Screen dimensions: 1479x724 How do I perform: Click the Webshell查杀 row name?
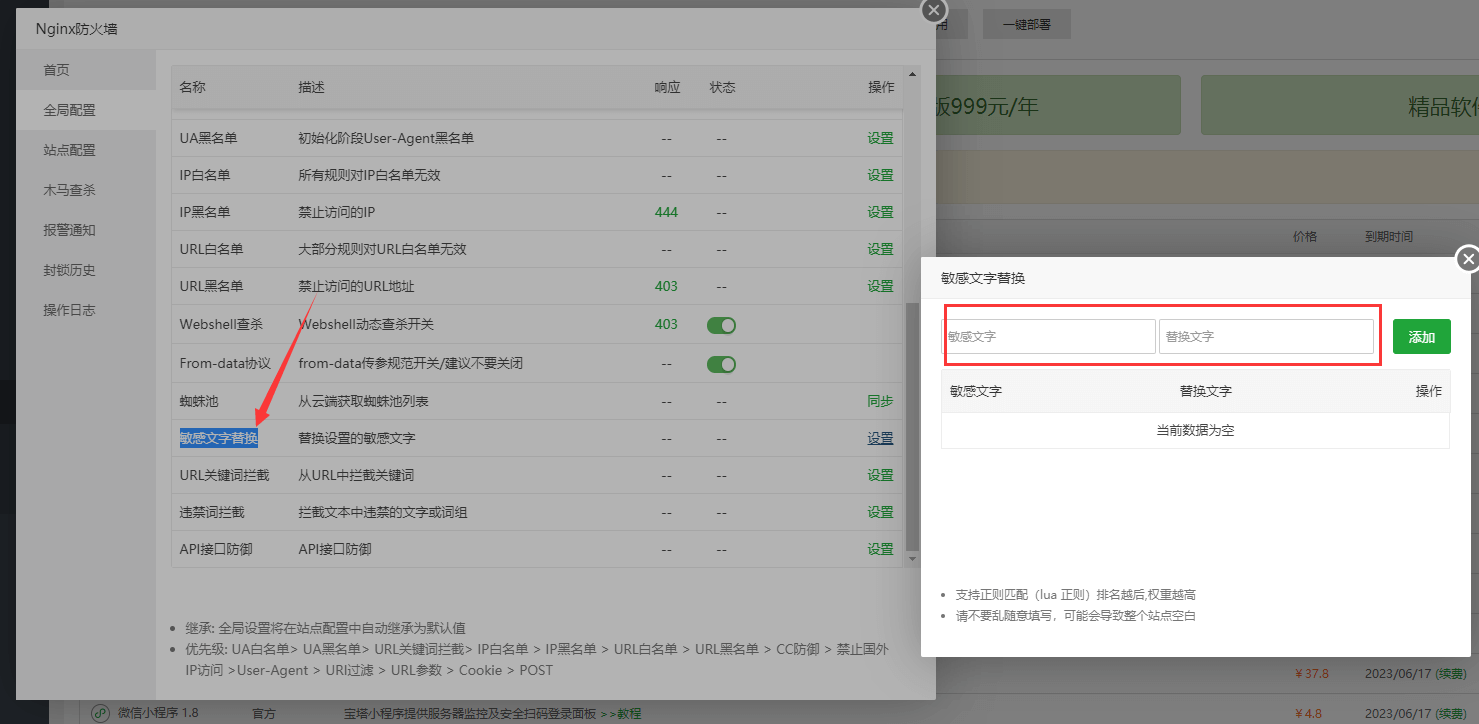pos(220,324)
